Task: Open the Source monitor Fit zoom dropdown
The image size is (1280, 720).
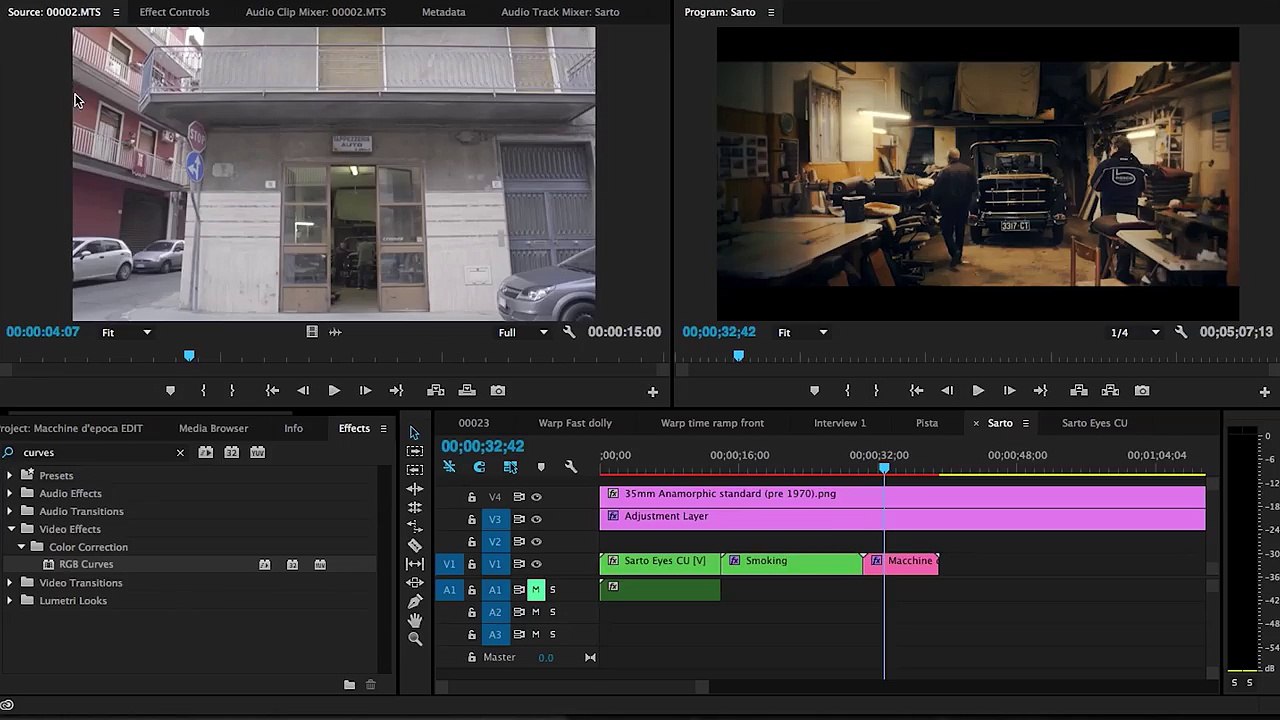Action: (127, 332)
